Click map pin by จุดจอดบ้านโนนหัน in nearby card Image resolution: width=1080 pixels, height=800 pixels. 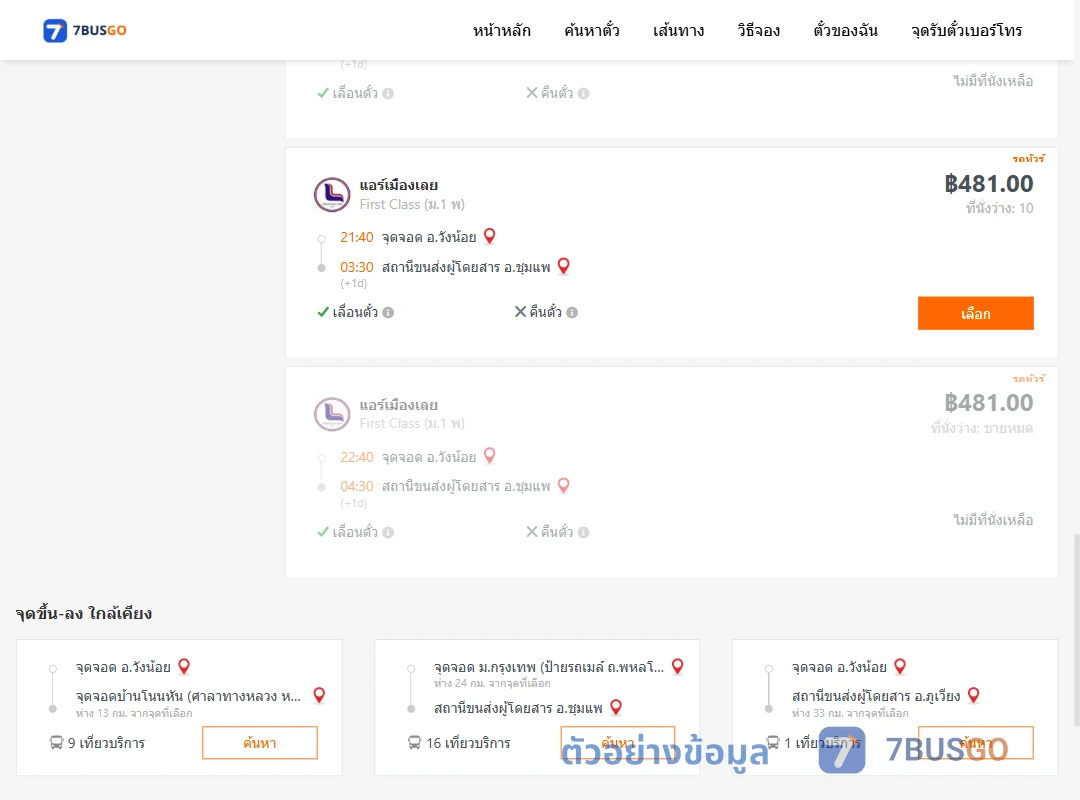click(x=319, y=695)
